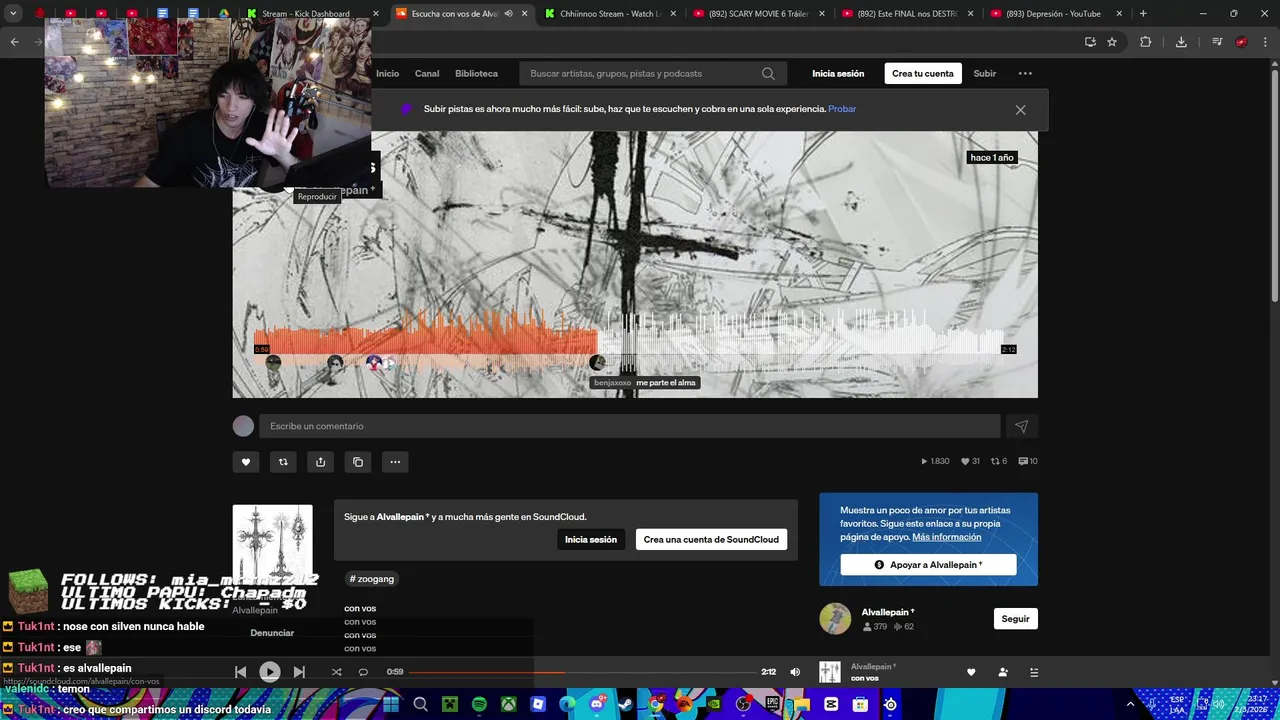Show hidden system tray icons

1131,704
